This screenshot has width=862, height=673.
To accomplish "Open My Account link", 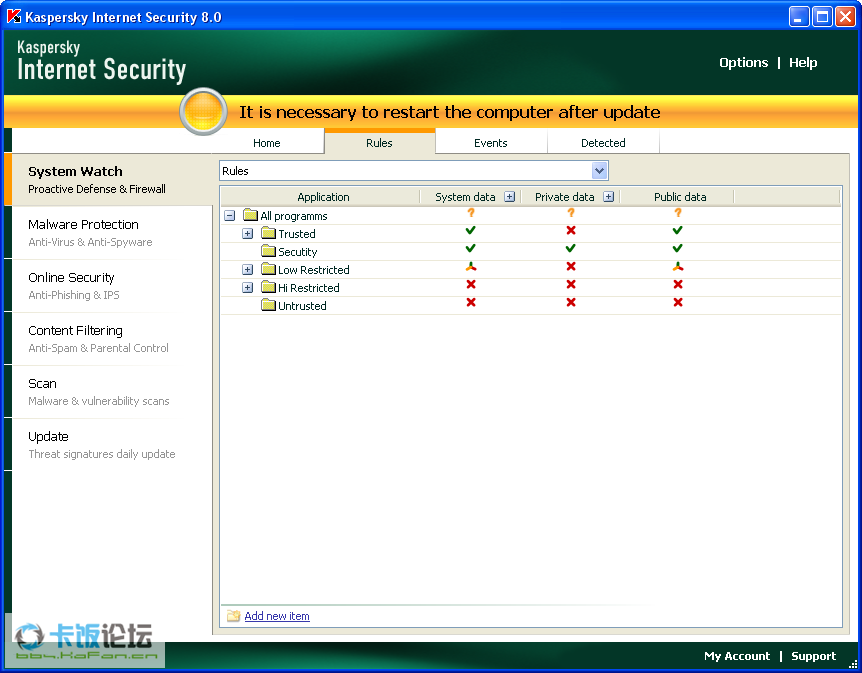I will [737, 656].
